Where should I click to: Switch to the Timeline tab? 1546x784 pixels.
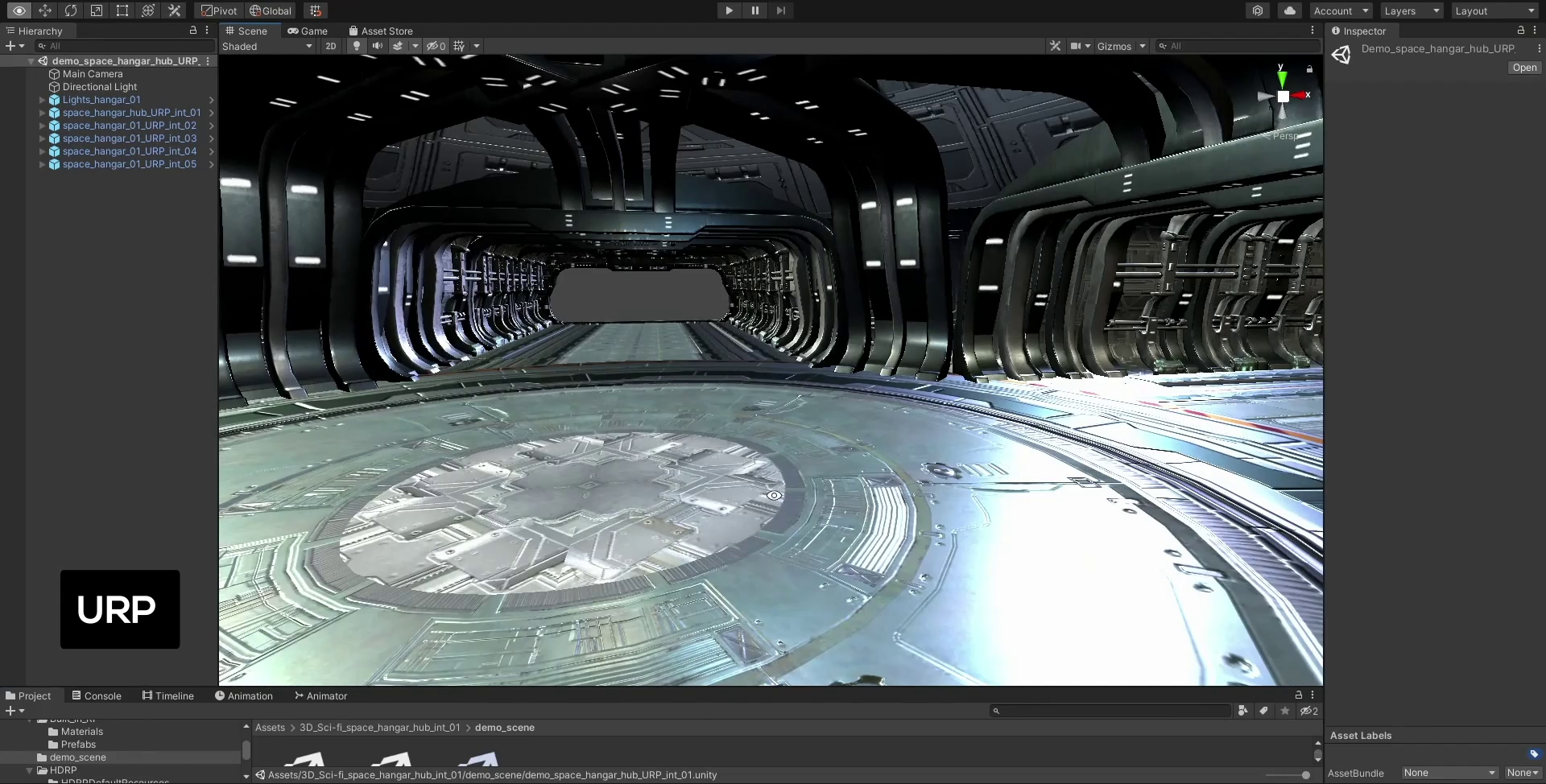tap(168, 695)
